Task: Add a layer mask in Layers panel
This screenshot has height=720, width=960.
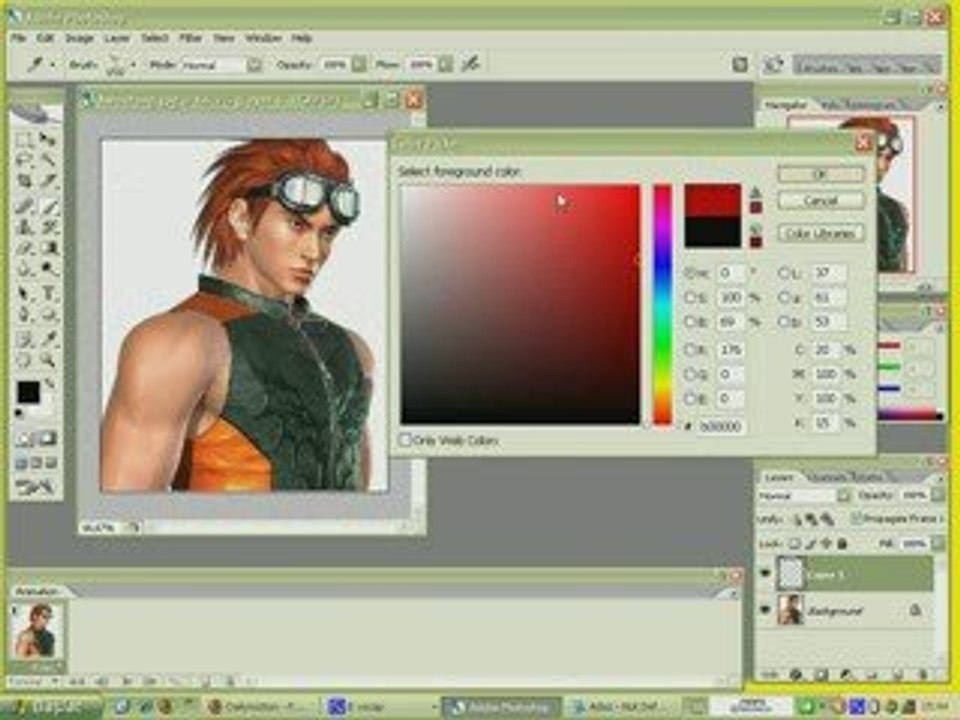Action: (x=821, y=675)
